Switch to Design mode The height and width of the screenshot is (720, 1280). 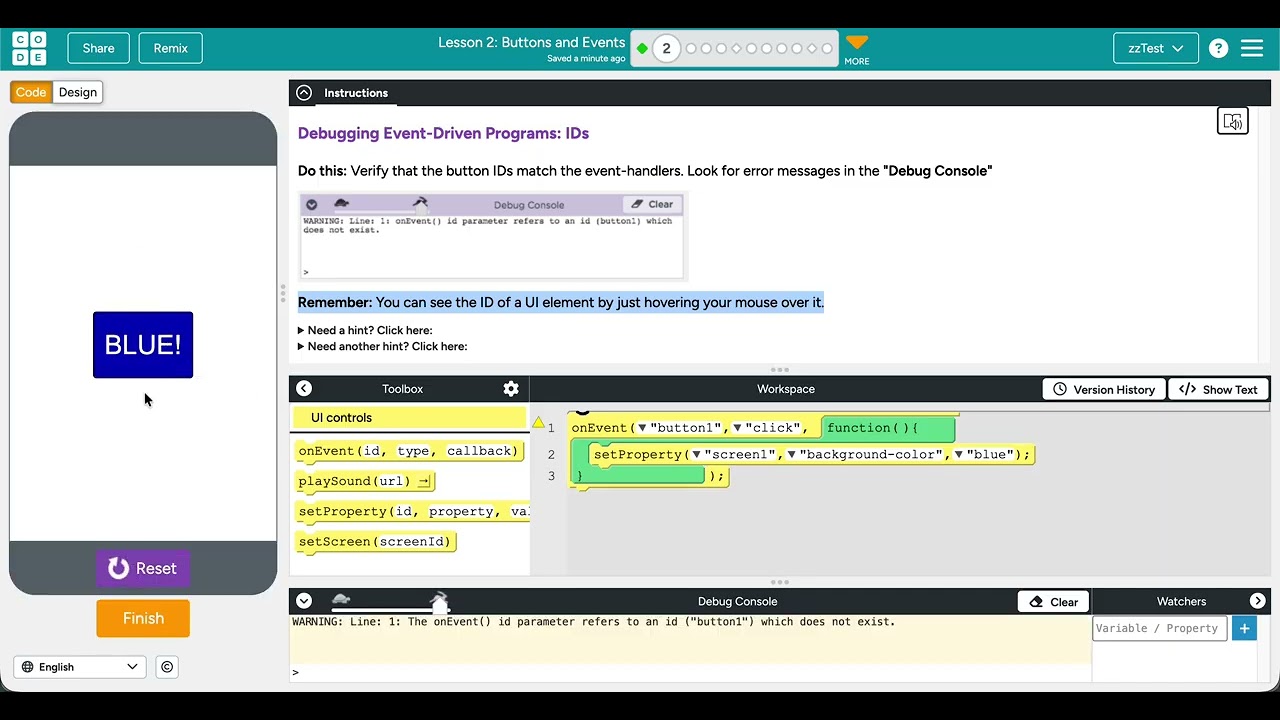pos(78,92)
